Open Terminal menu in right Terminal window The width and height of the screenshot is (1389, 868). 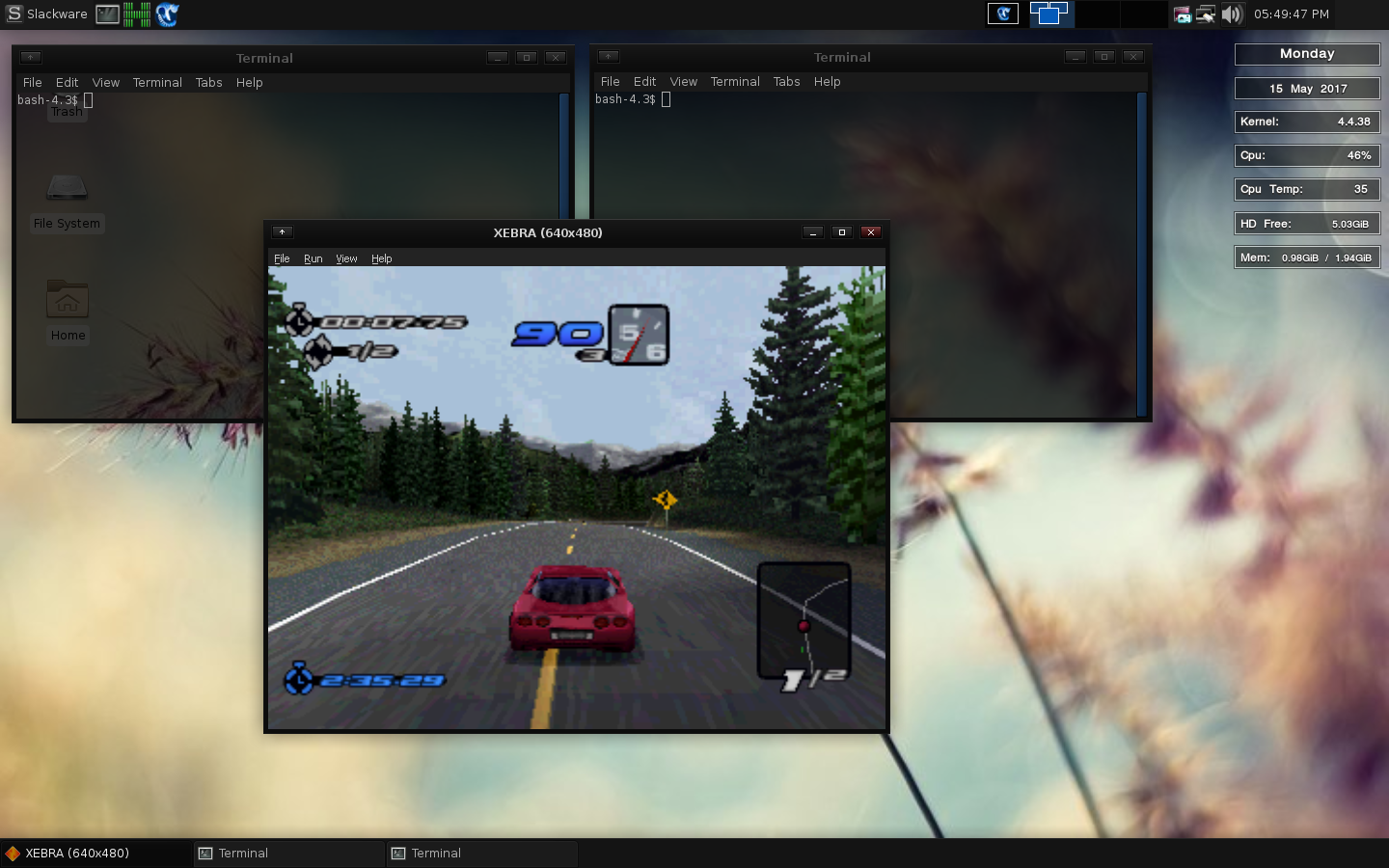[735, 82]
